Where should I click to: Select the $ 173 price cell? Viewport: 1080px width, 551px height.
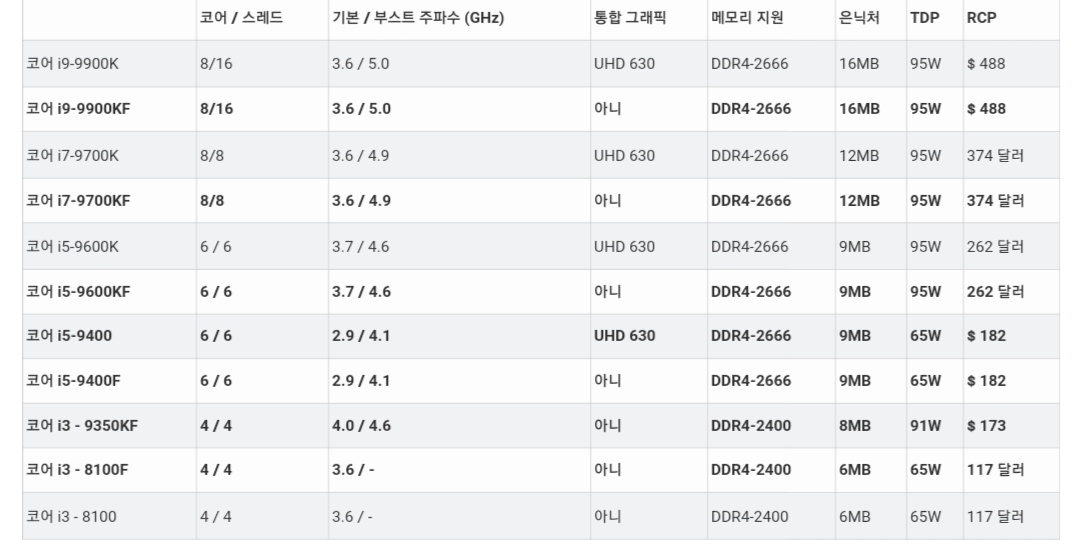point(986,426)
